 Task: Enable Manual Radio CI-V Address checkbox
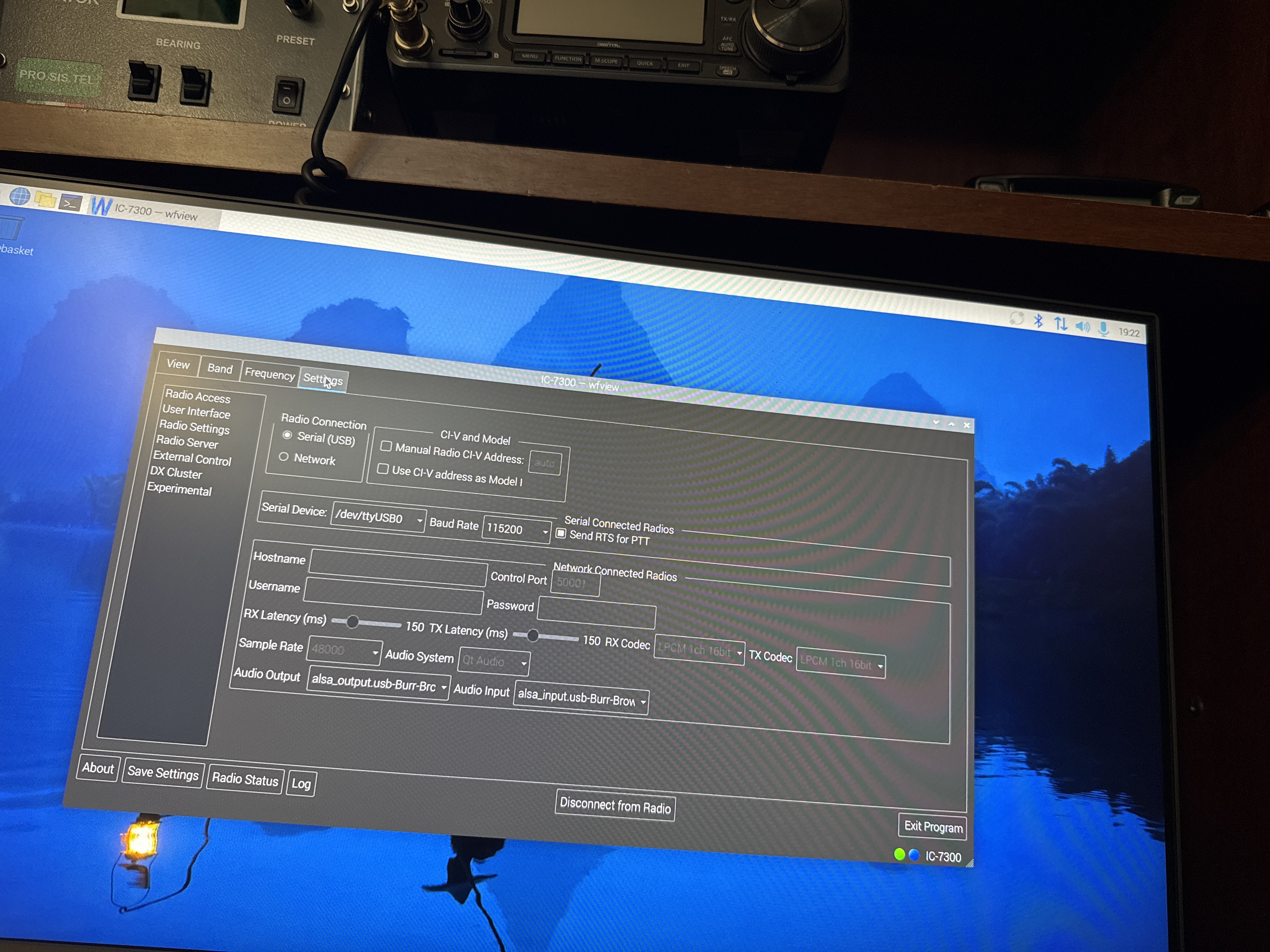386,446
